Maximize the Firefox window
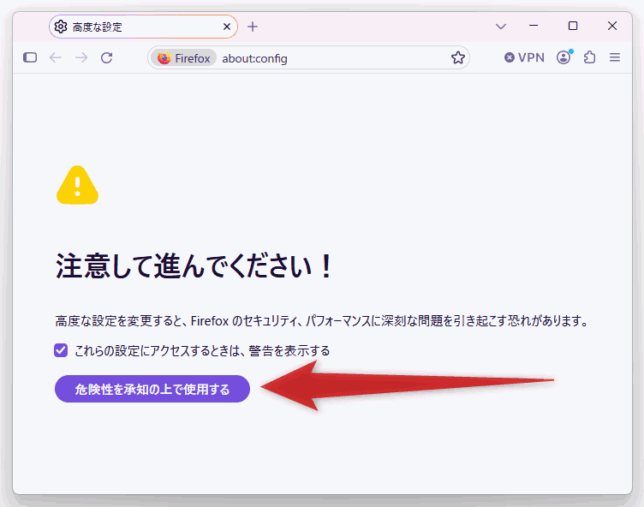Image resolution: width=644 pixels, height=507 pixels. tap(573, 26)
